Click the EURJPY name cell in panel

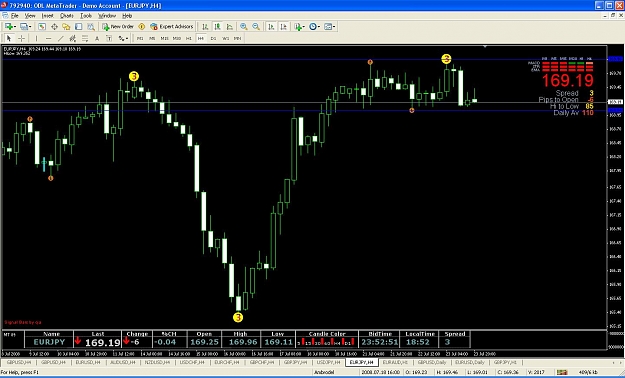click(49, 342)
